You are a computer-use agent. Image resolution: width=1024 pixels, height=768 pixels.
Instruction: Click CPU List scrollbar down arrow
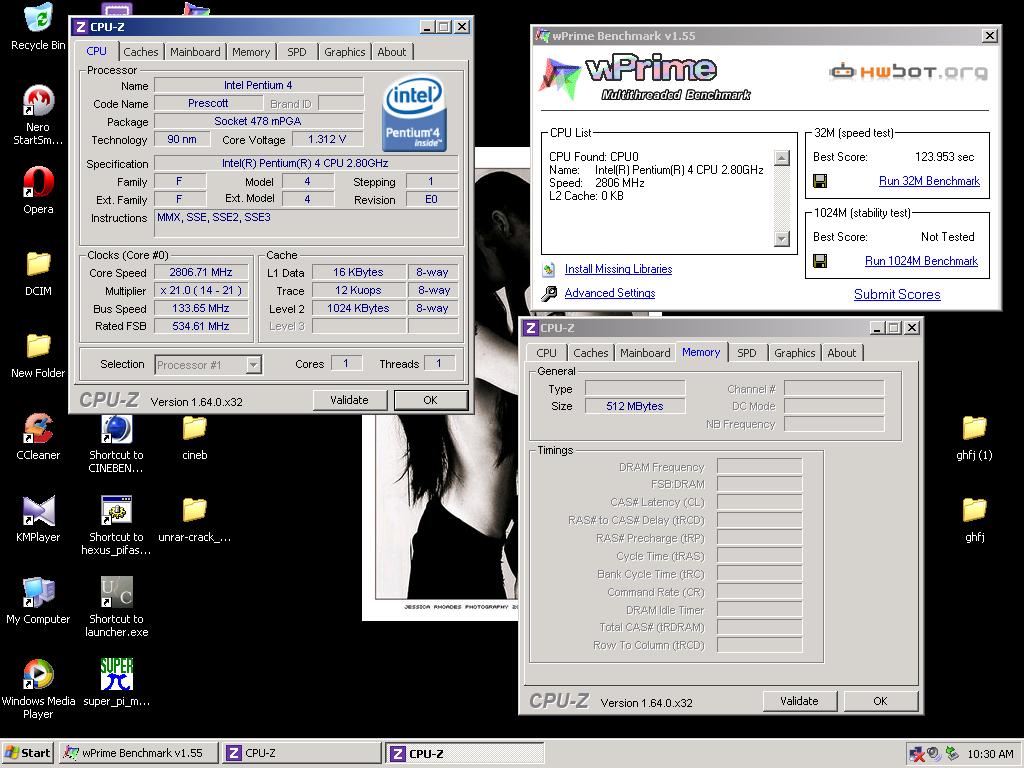[782, 238]
